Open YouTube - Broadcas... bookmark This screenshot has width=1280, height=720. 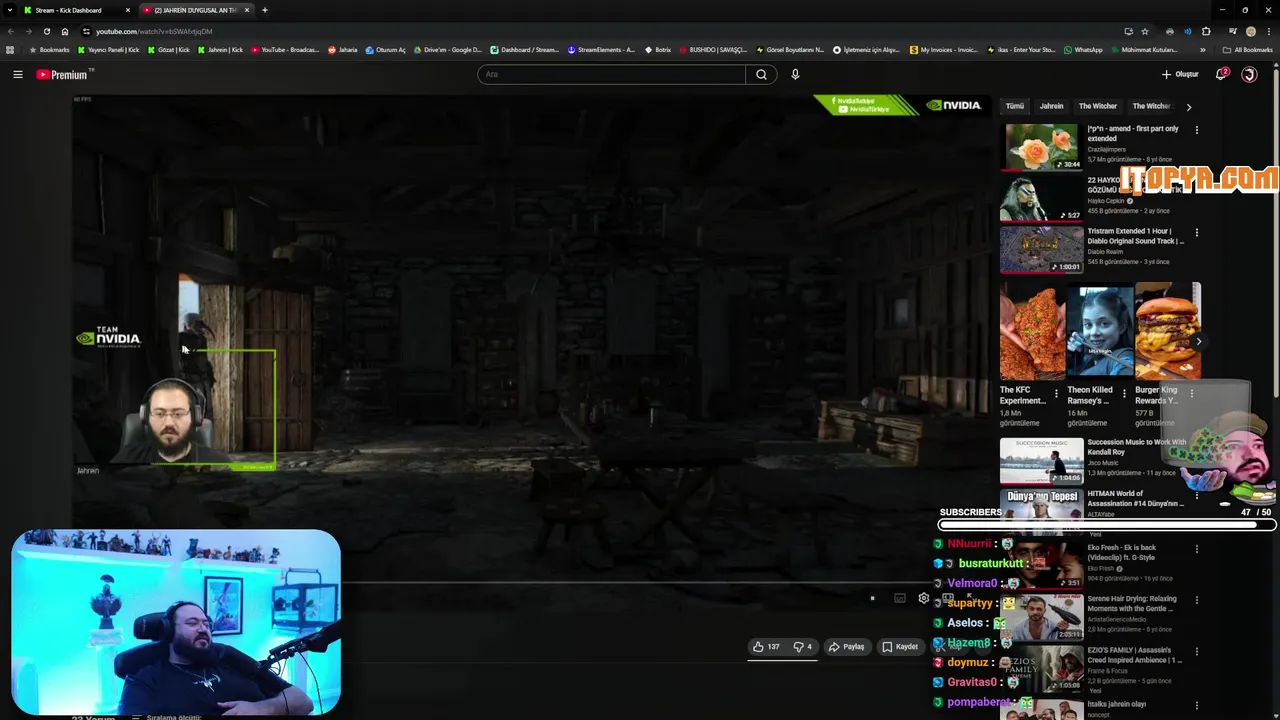285,50
